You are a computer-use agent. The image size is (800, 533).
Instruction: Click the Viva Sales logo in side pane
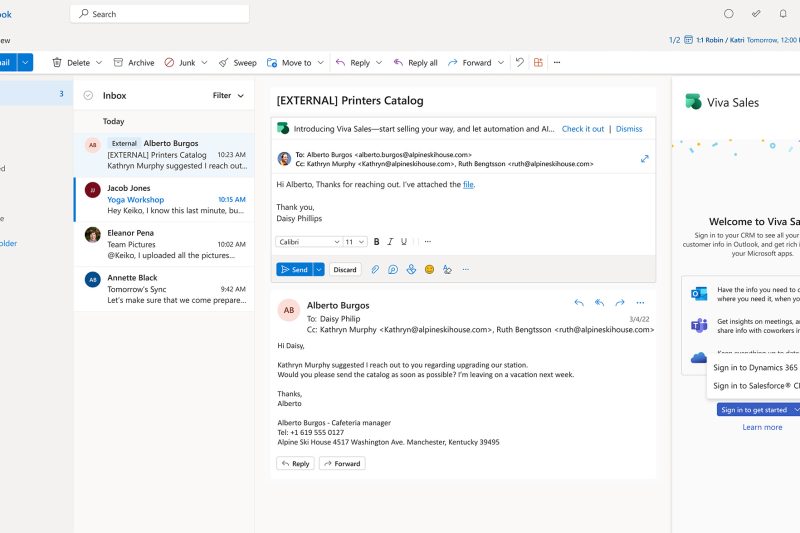point(693,101)
